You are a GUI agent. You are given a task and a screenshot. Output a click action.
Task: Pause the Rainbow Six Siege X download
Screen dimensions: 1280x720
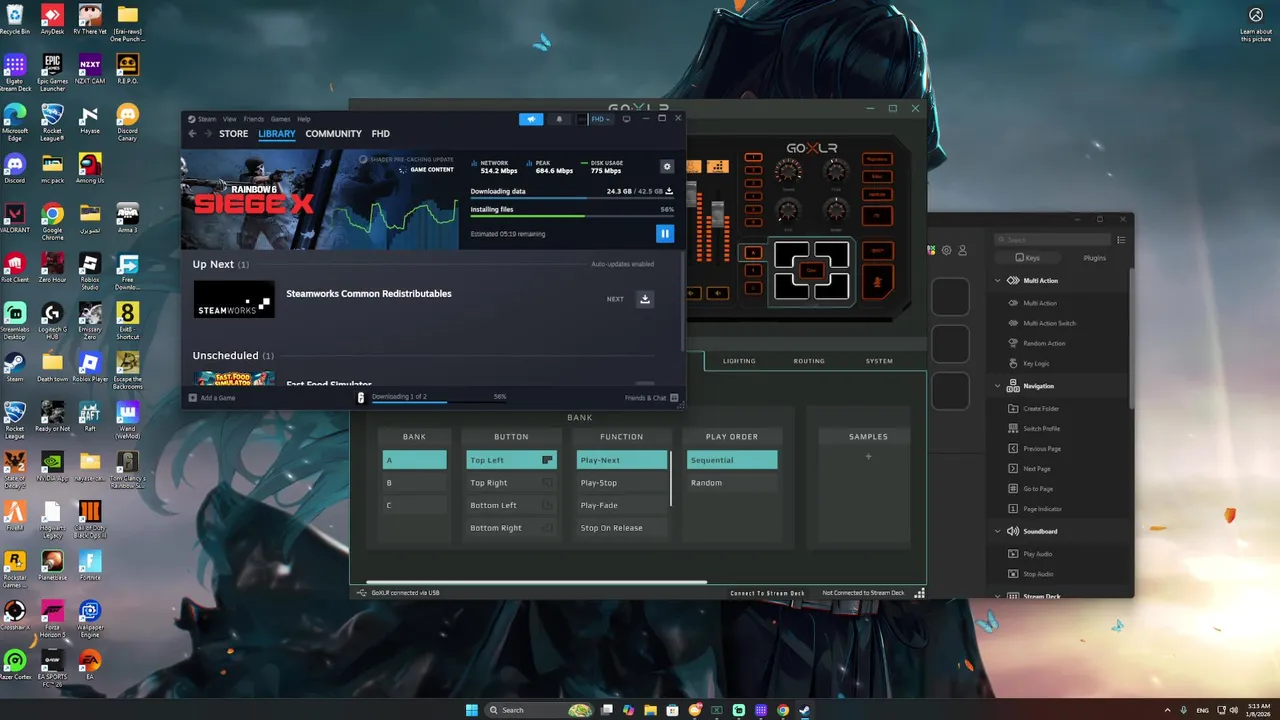(x=665, y=233)
